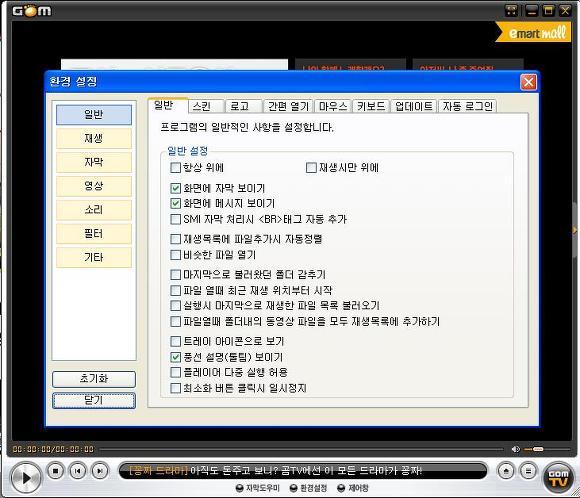This screenshot has height=498, width=580.
Task: Select 필터 category in the left list
Action: point(94,233)
